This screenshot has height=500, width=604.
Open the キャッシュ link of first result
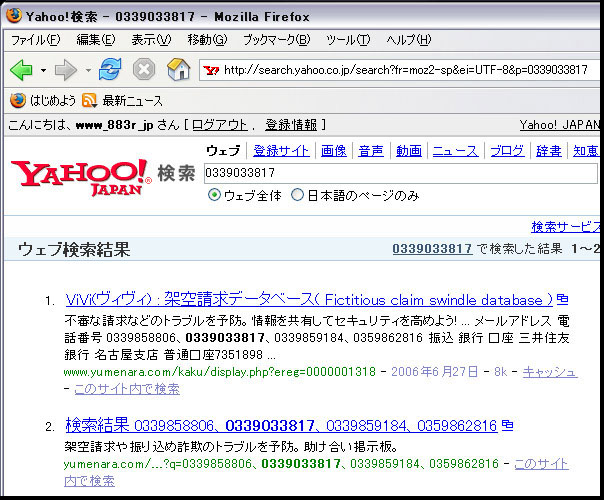[x=550, y=372]
